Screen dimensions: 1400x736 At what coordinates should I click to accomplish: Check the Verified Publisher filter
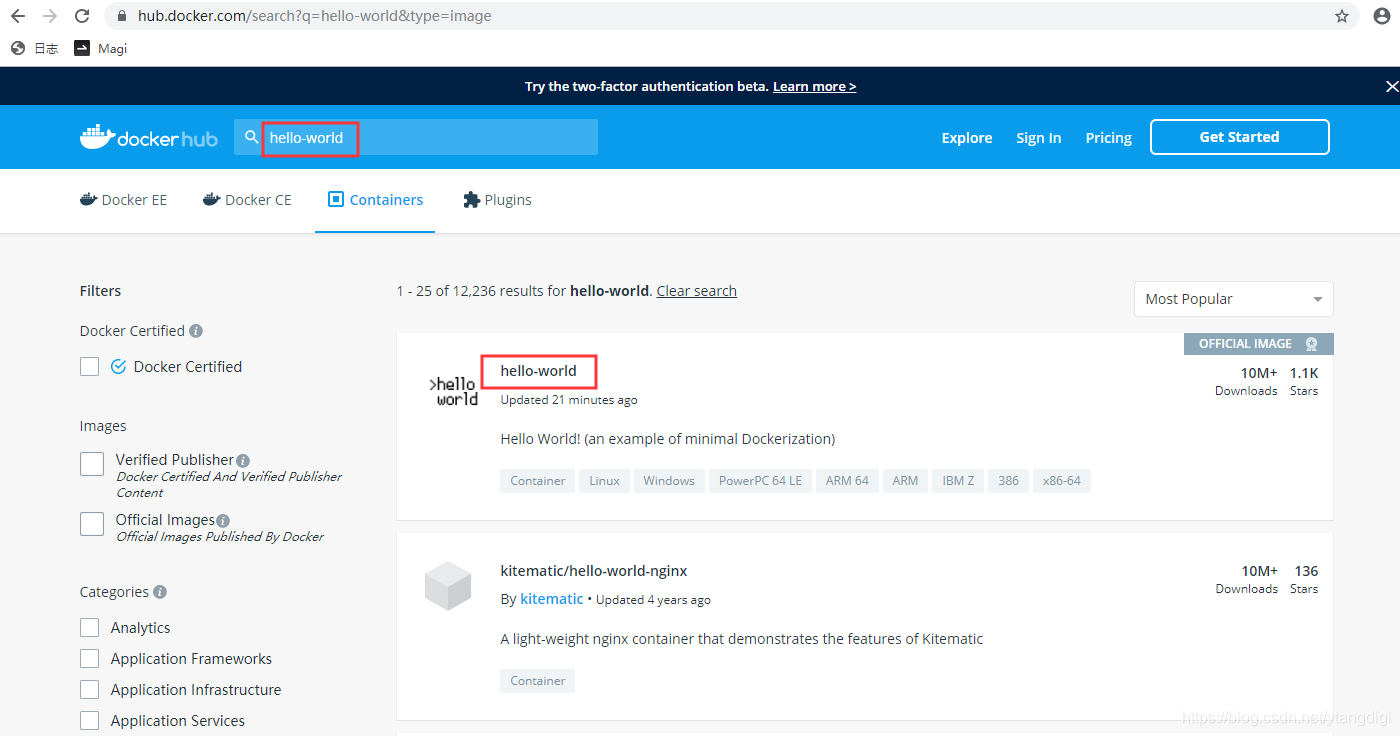(x=92, y=464)
